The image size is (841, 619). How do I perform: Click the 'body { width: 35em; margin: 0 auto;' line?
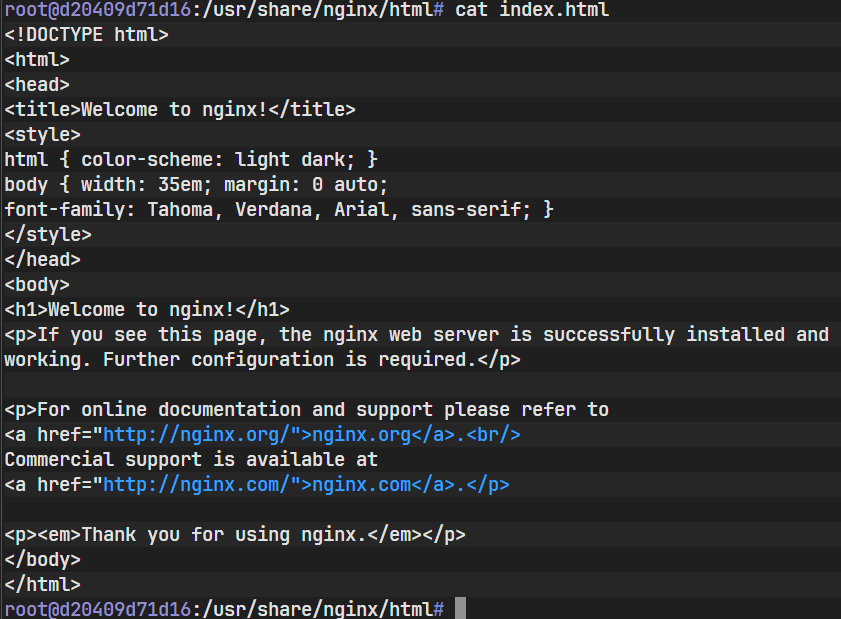click(196, 185)
